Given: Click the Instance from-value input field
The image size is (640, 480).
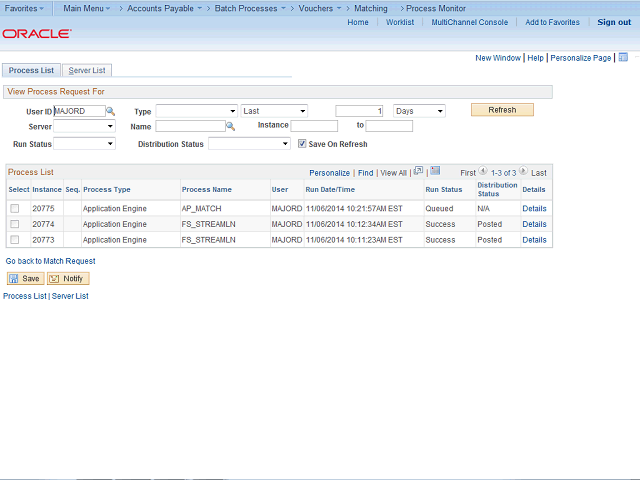Looking at the screenshot, I should [314, 127].
